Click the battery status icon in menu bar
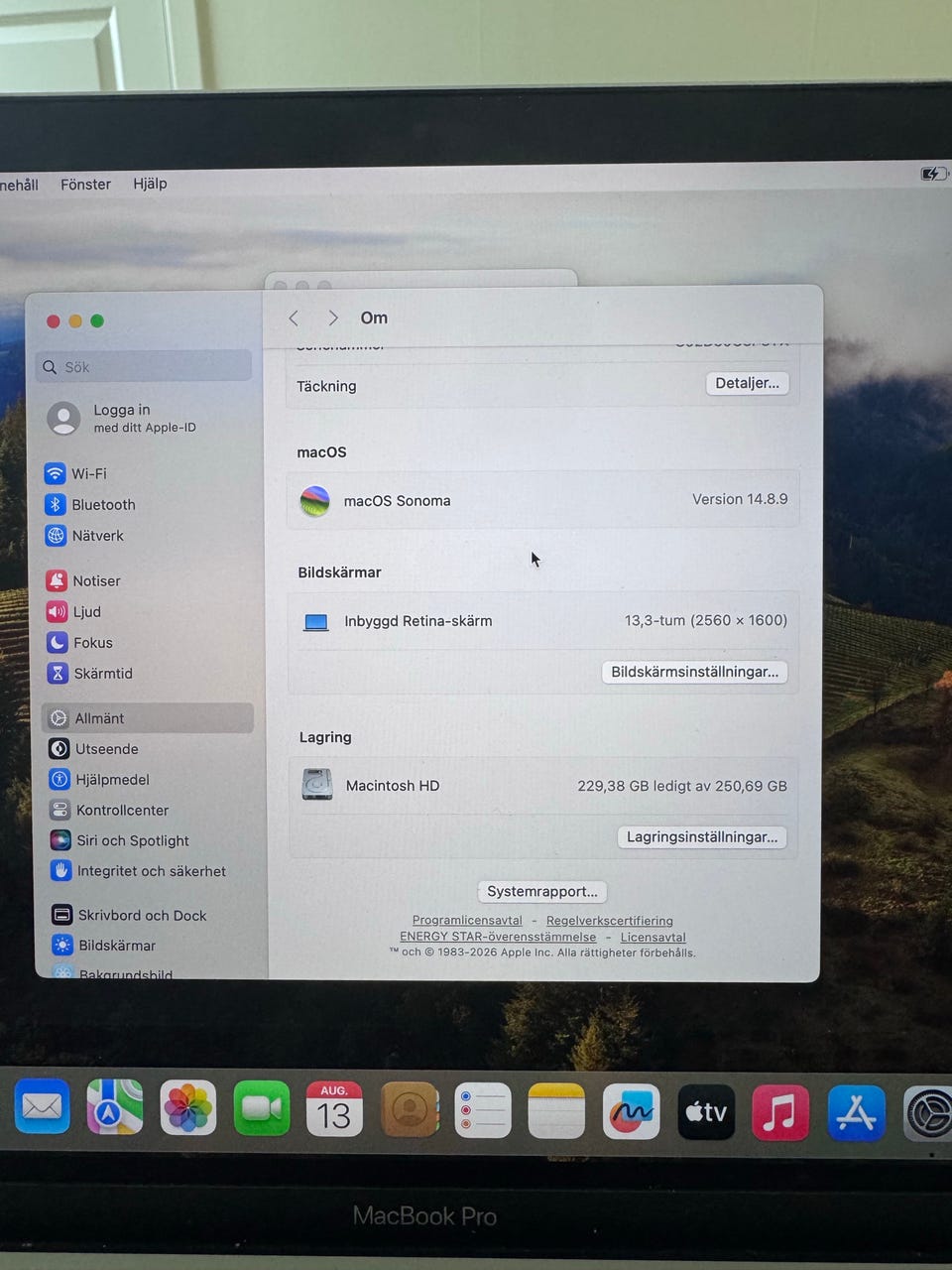Image resolution: width=952 pixels, height=1270 pixels. click(933, 174)
